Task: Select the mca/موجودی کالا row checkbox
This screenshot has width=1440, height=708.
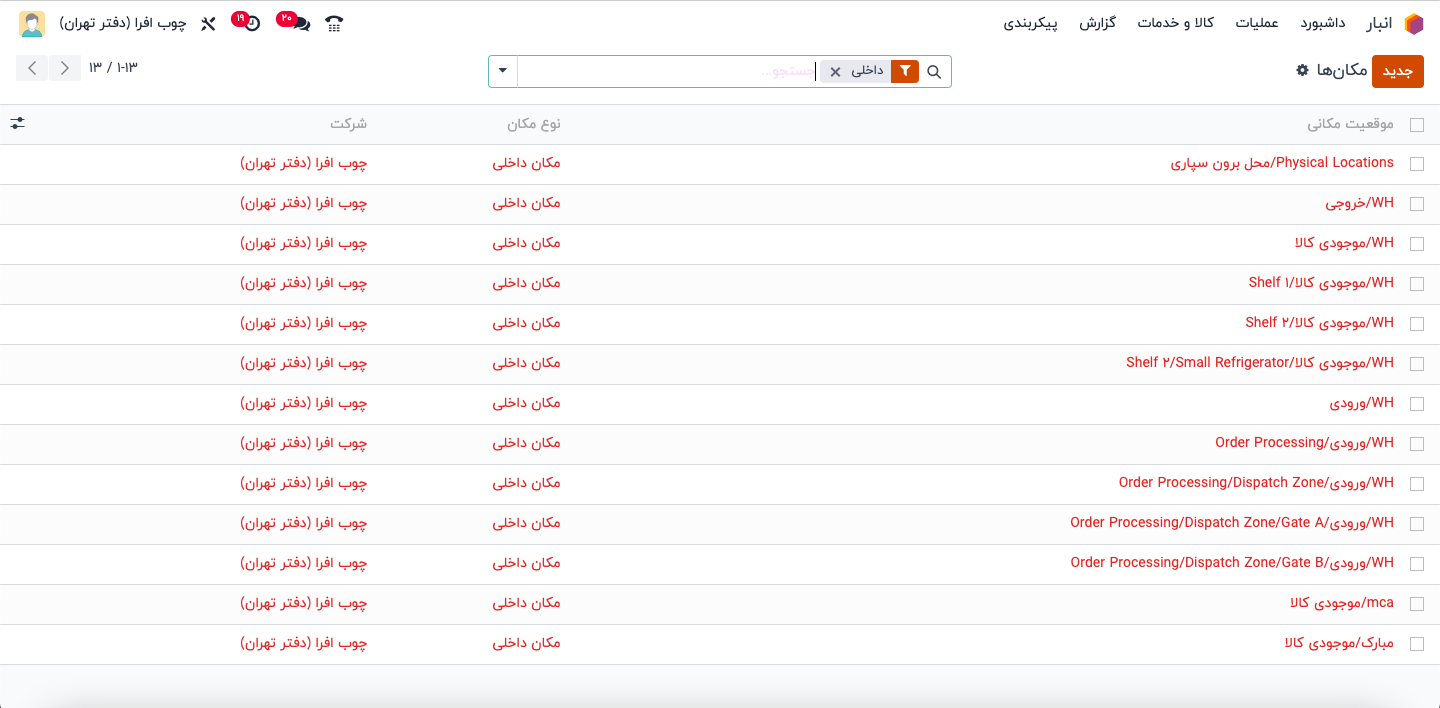Action: coord(1416,604)
